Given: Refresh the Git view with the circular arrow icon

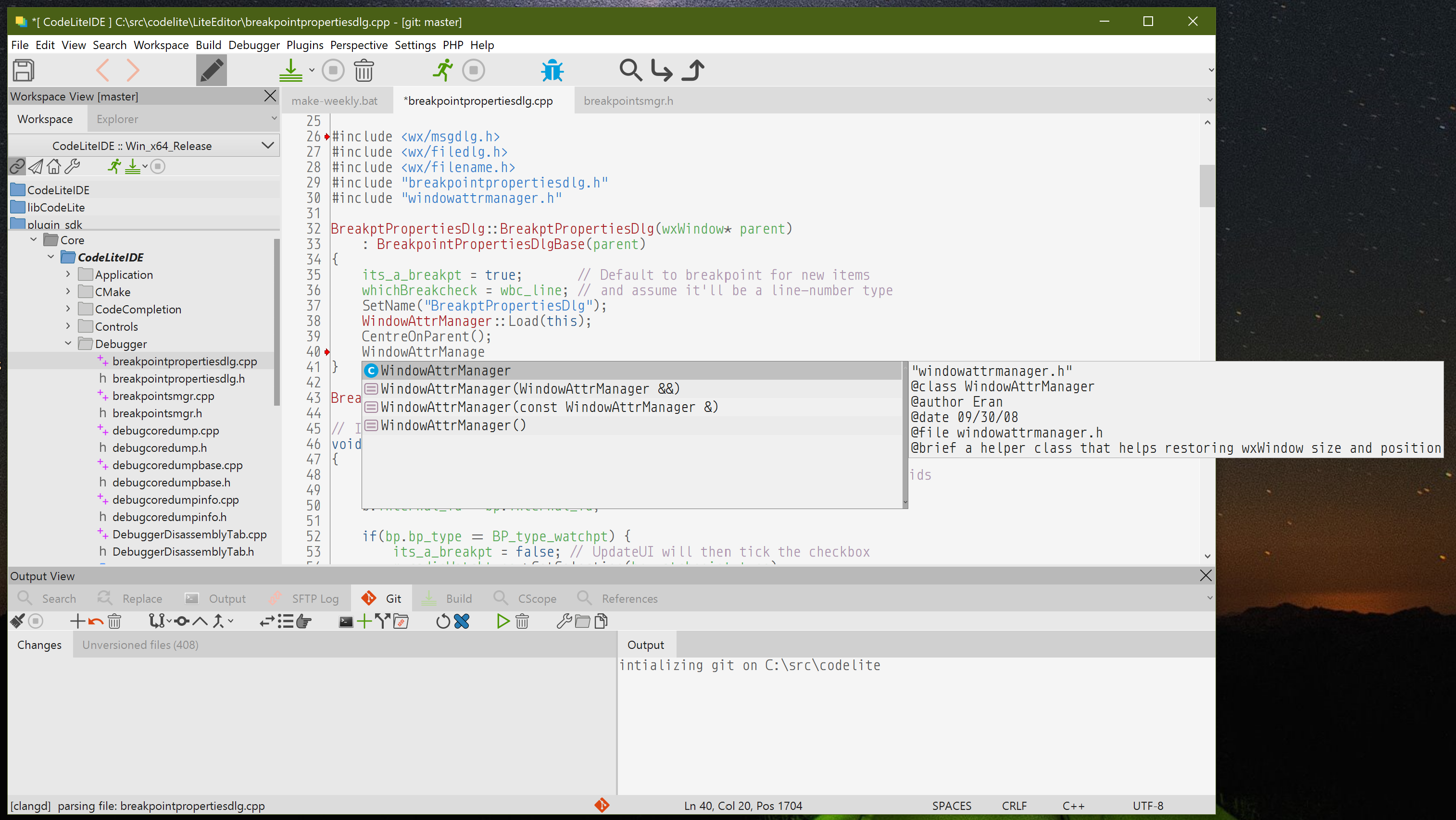Looking at the screenshot, I should pyautogui.click(x=442, y=621).
